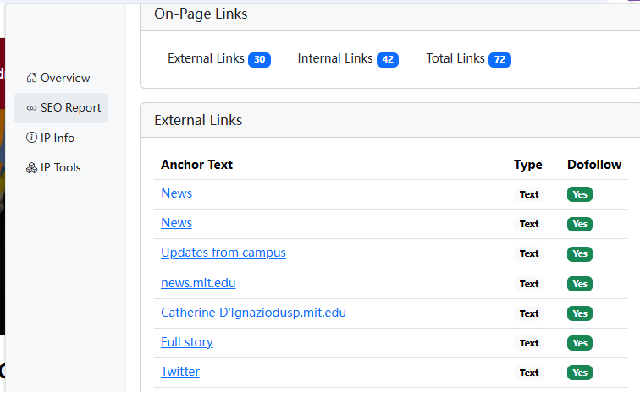Image resolution: width=640 pixels, height=400 pixels.
Task: Click the External Links section heading
Action: (198, 120)
